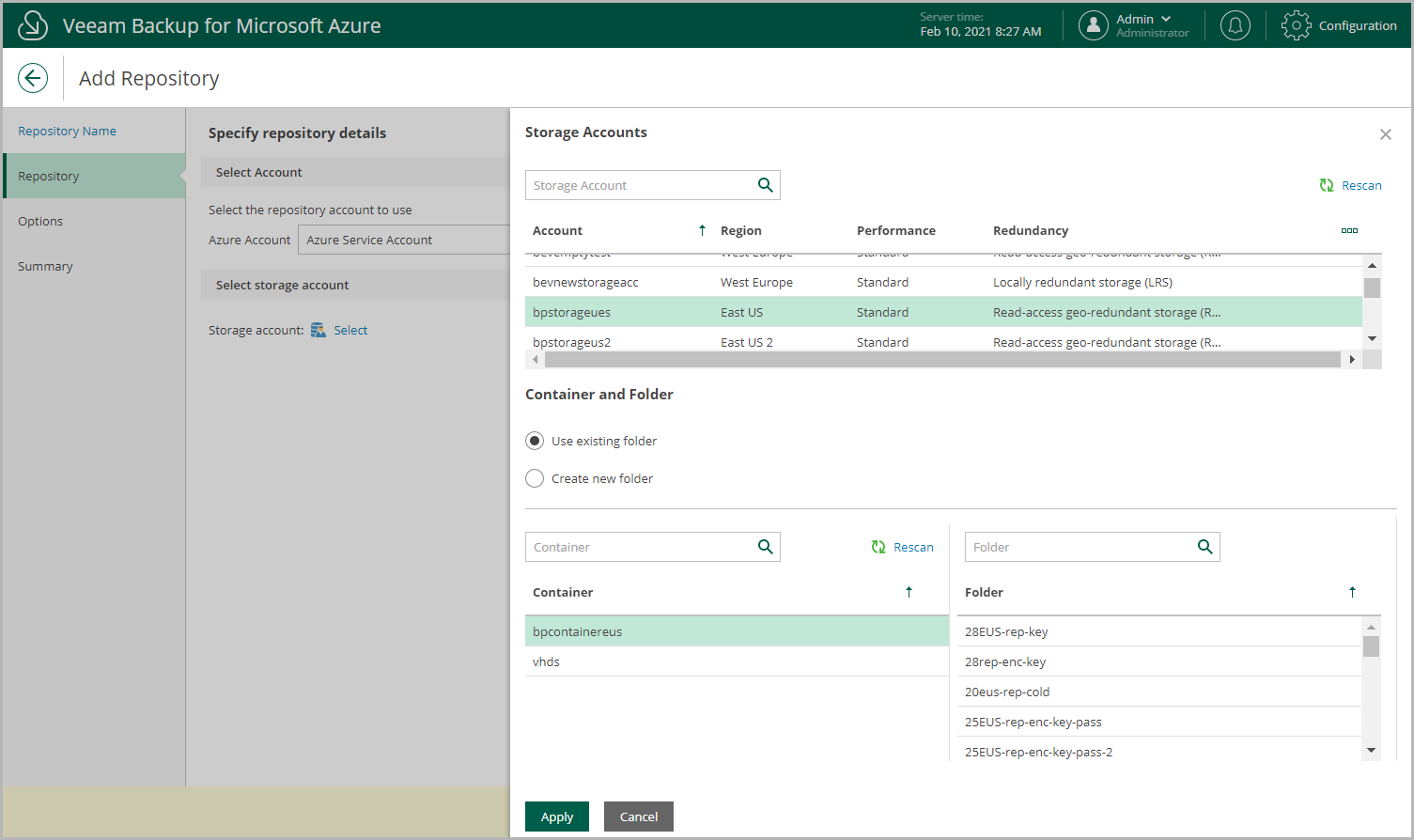
Task: Select bpstorageues storage account row
Action: [x=943, y=312]
